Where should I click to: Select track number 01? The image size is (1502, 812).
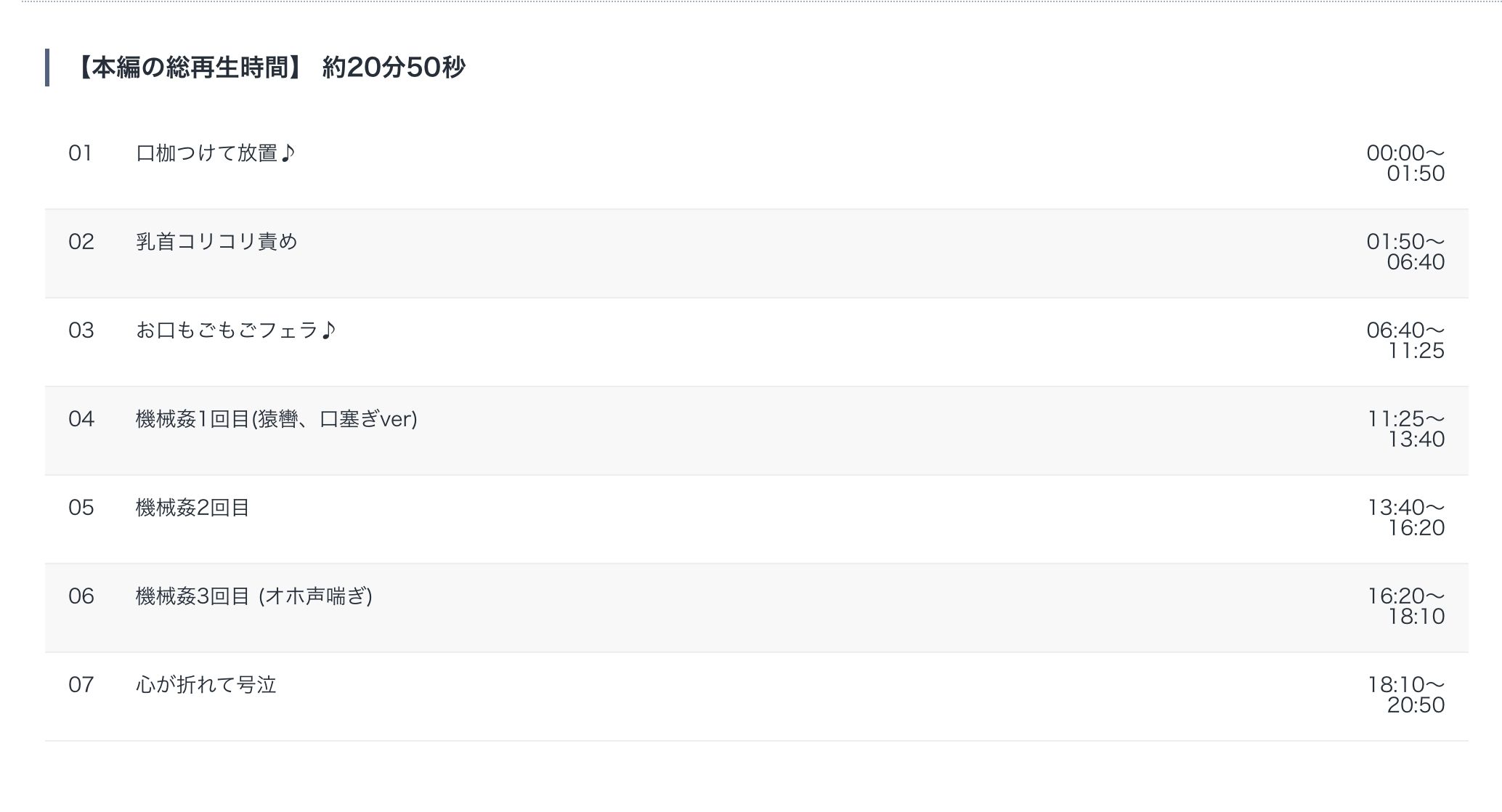pos(81,153)
